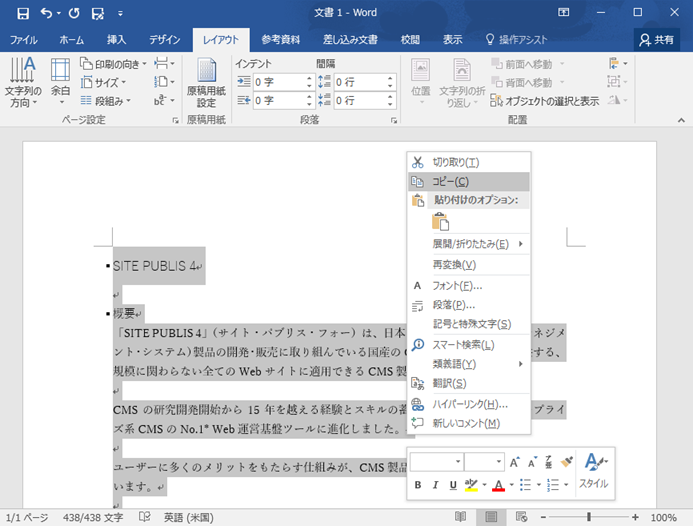Click spacing before stepper arrows

click(x=390, y=82)
